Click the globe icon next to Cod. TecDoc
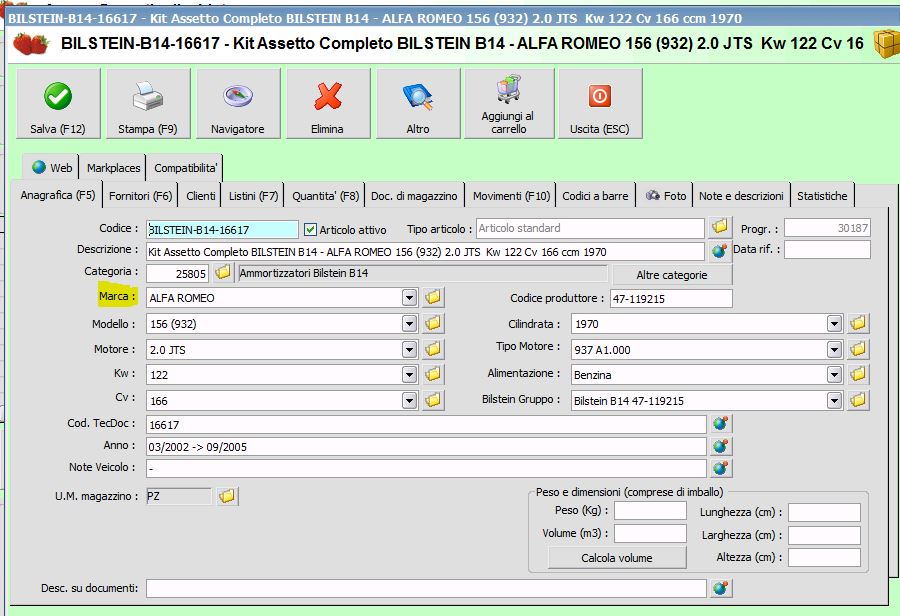 click(x=720, y=424)
